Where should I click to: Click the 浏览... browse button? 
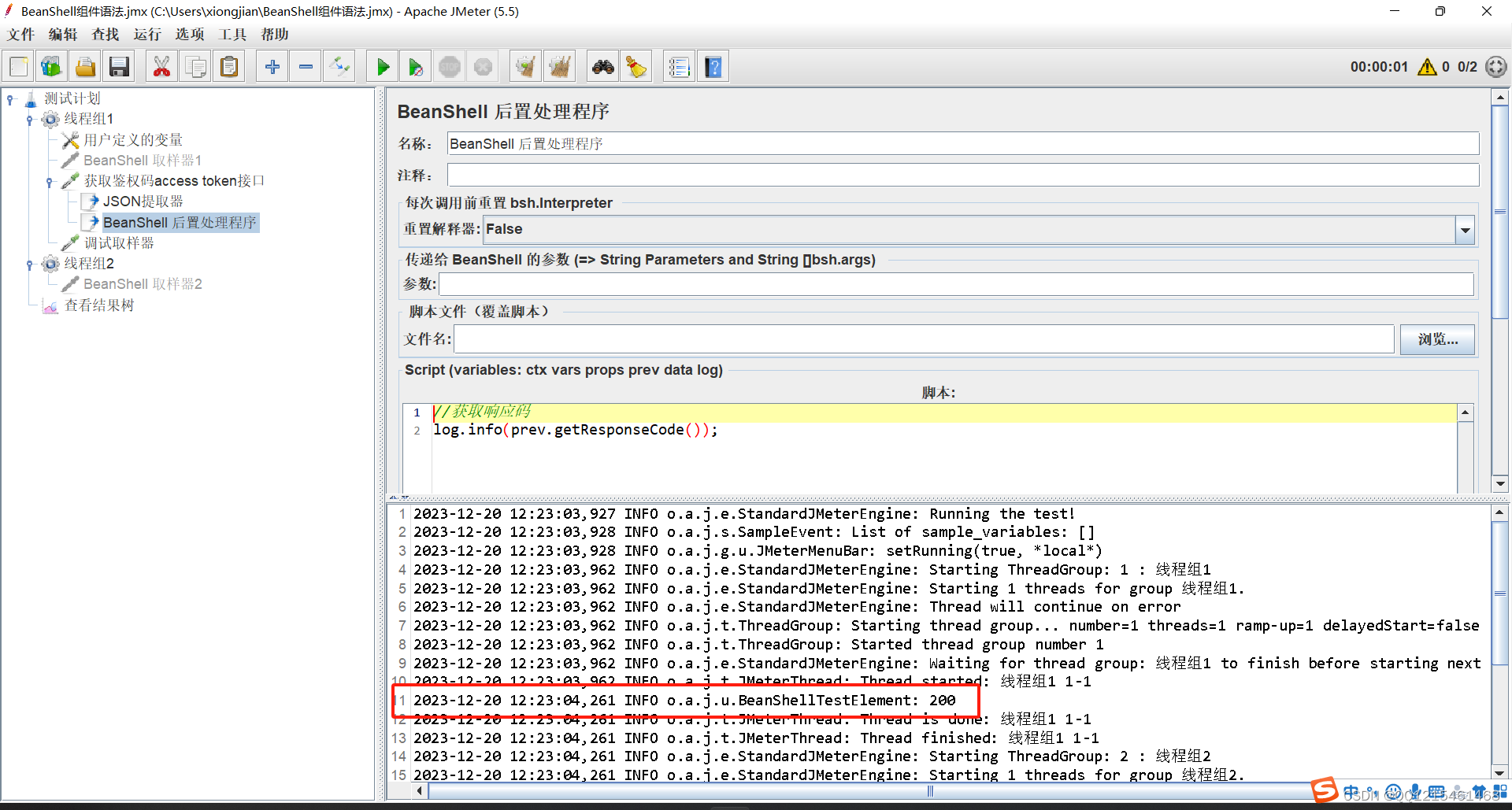tap(1437, 339)
